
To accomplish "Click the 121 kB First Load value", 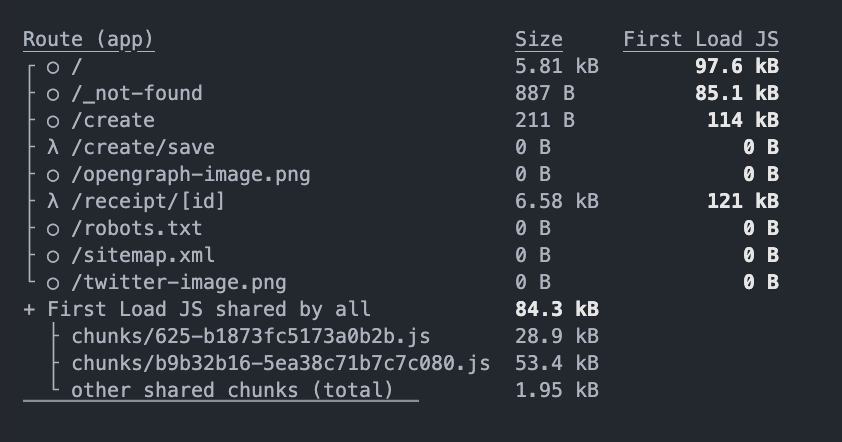I will coord(743,201).
